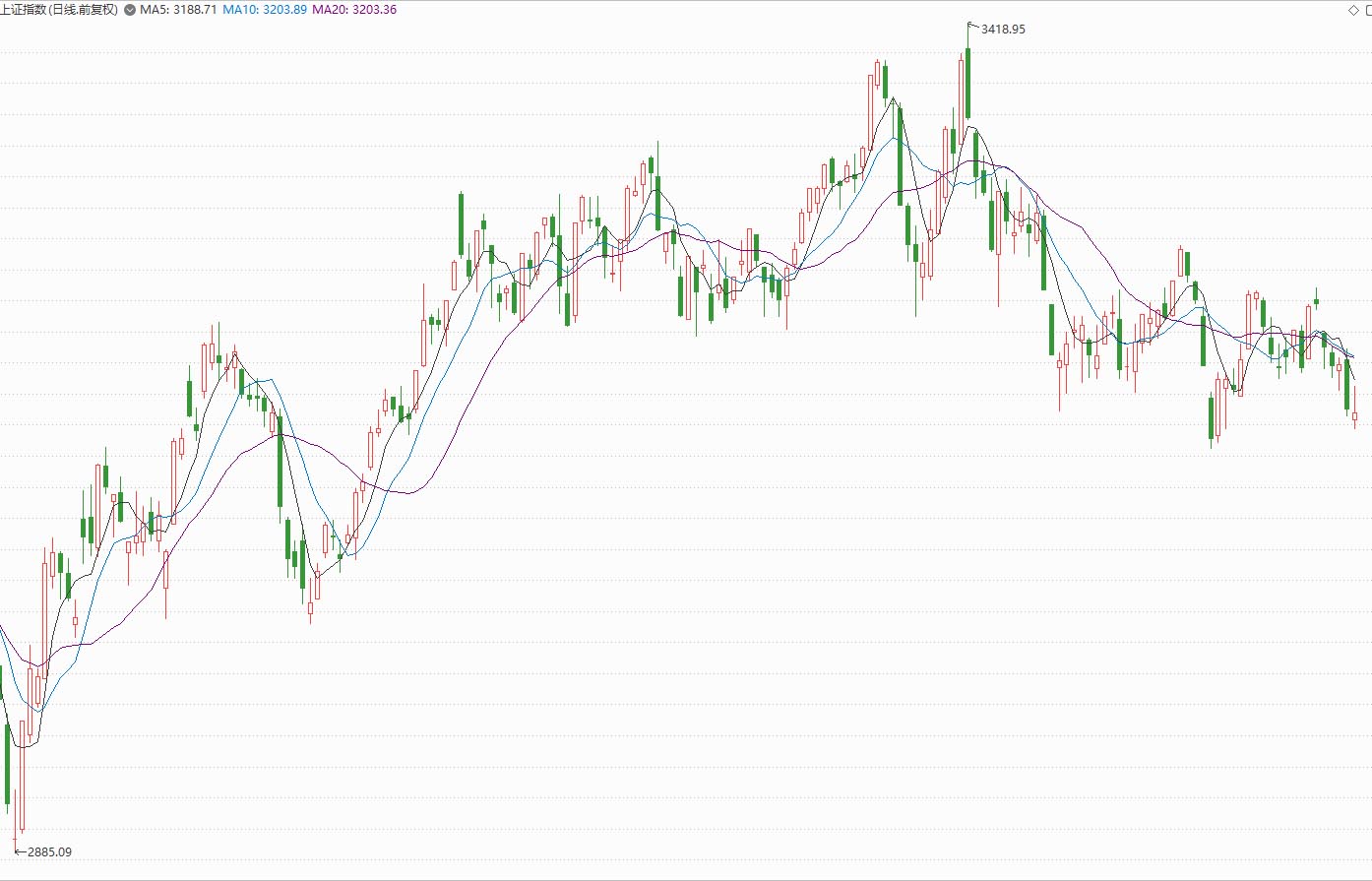Viewport: 1372px width, 881px height.
Task: Click the round dropdown arrow beside 上证指数 title
Action: (130, 10)
